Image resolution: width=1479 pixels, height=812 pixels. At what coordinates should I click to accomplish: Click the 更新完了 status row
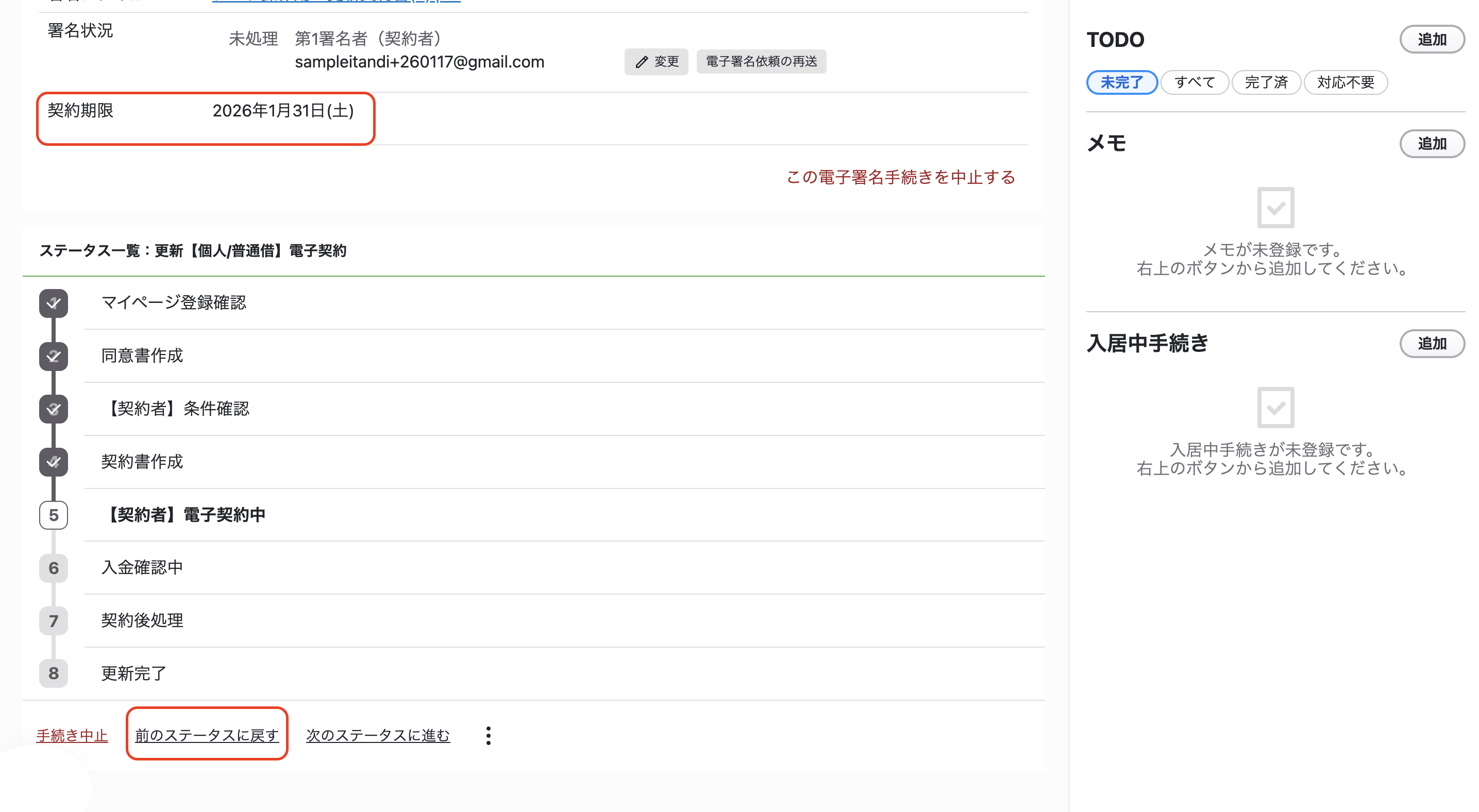[x=564, y=673]
